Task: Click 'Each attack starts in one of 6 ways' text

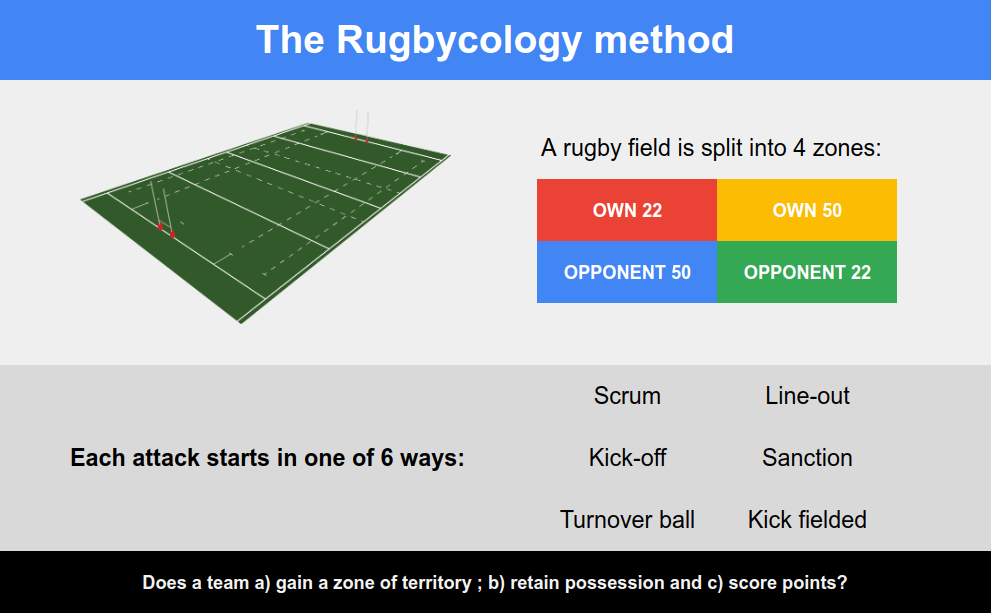Action: 267,458
